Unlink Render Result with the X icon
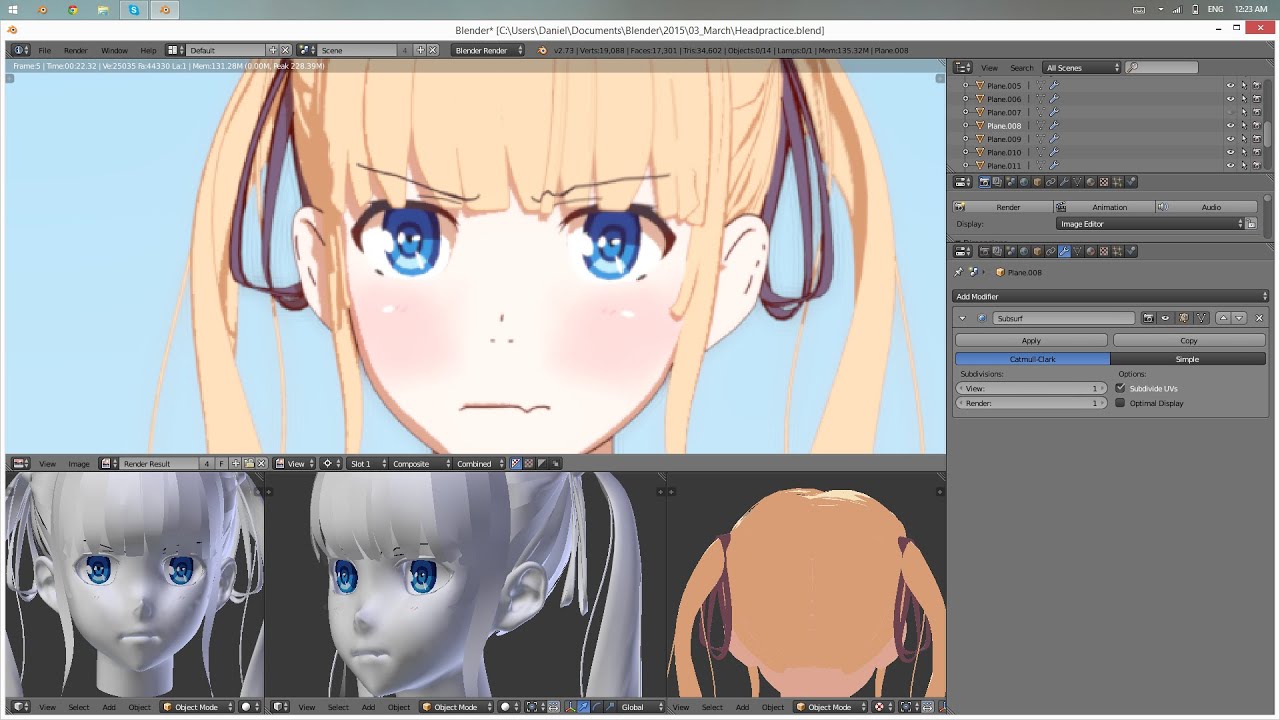Image resolution: width=1280 pixels, height=720 pixels. tap(261, 463)
